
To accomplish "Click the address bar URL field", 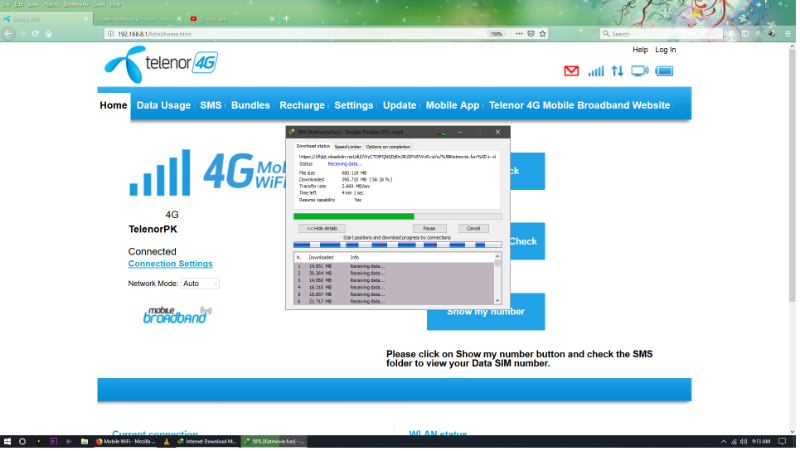I will tap(301, 34).
